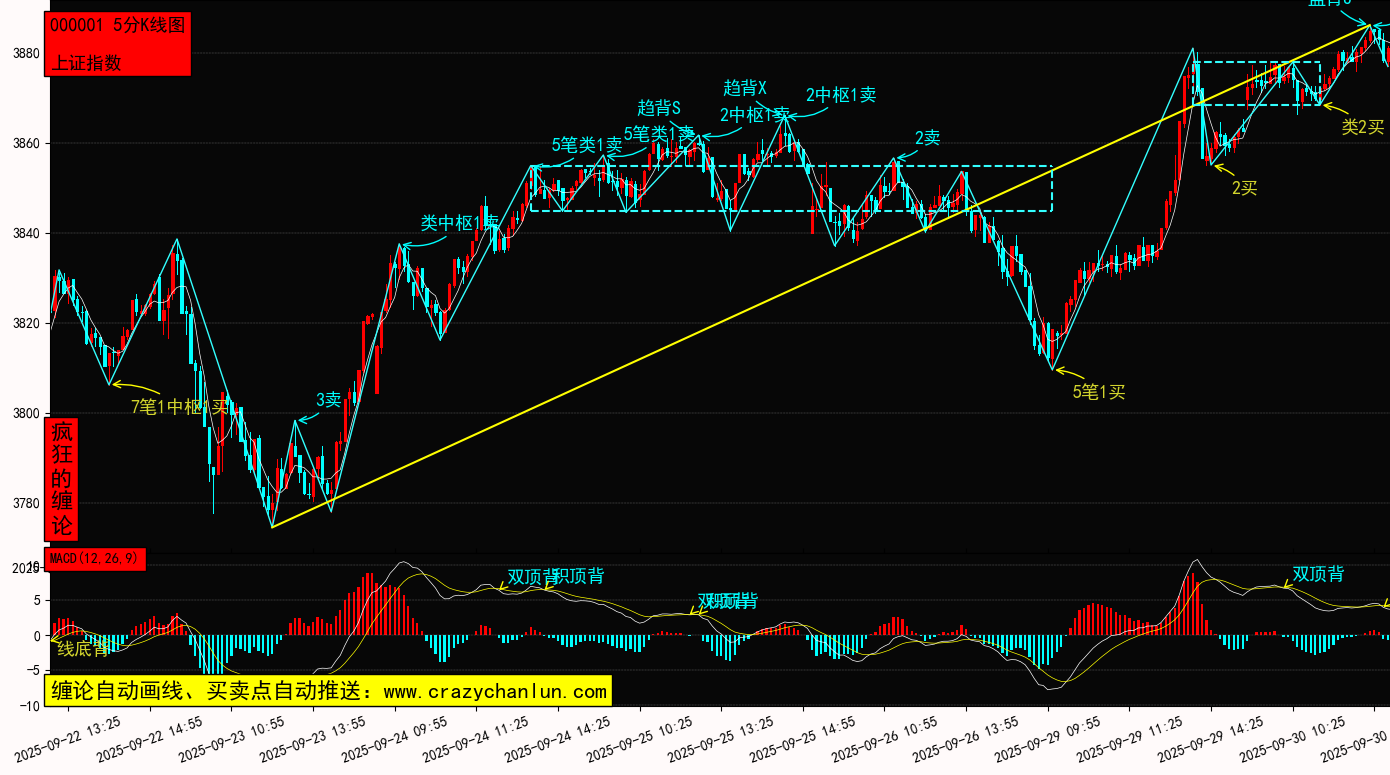The height and width of the screenshot is (775, 1390).
Task: Select the 类2买 buy annotation
Action: [1362, 127]
